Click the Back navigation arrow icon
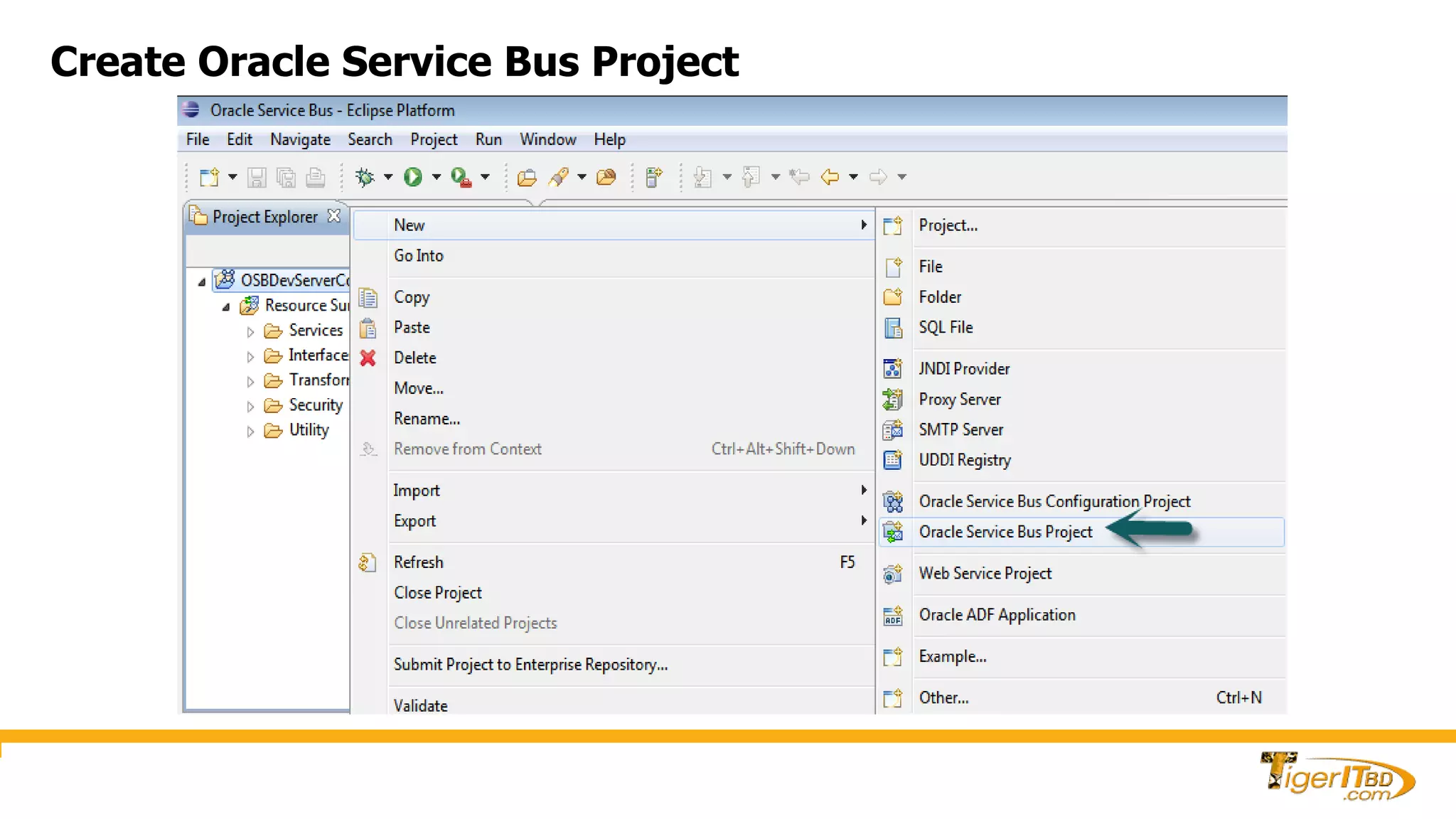Viewport: 1456px width, 819px height. click(830, 177)
